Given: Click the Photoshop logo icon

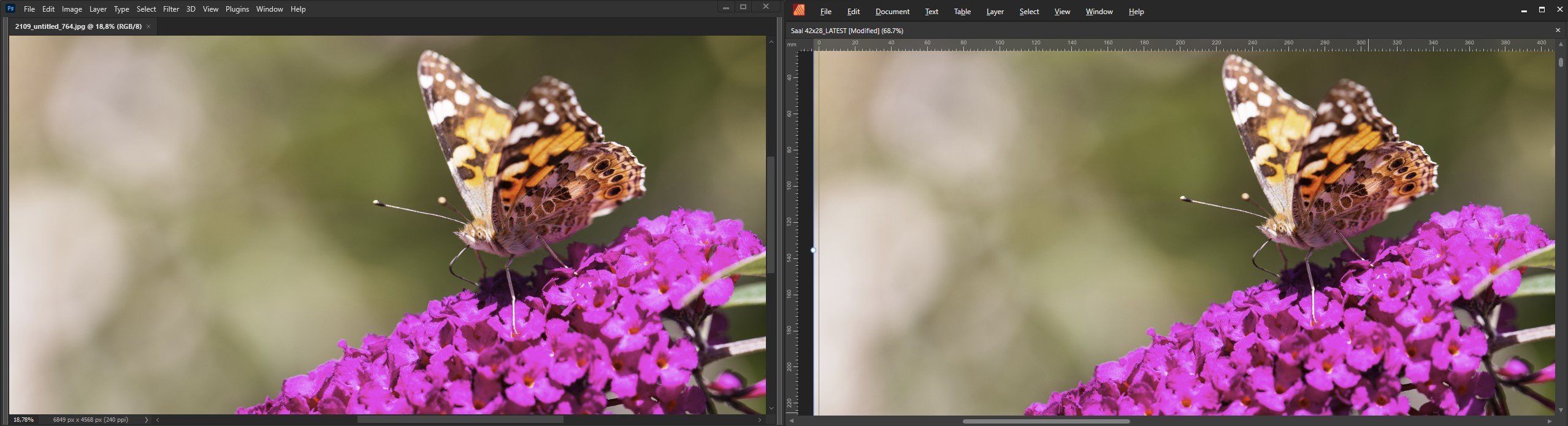Looking at the screenshot, I should 10,9.
